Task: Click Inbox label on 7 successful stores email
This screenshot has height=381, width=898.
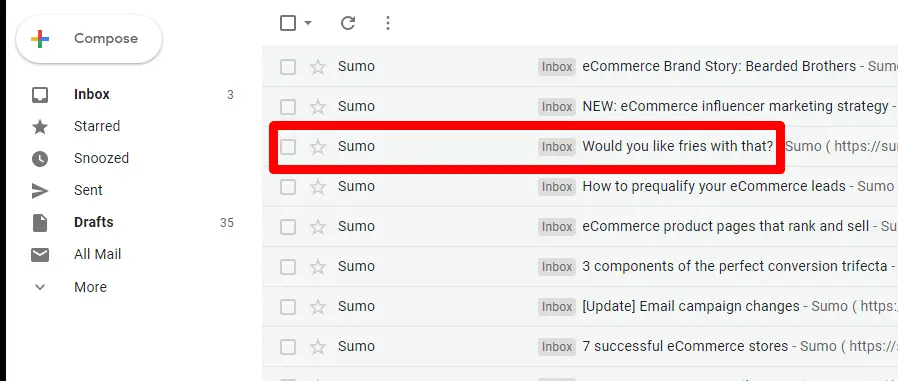Action: (557, 347)
